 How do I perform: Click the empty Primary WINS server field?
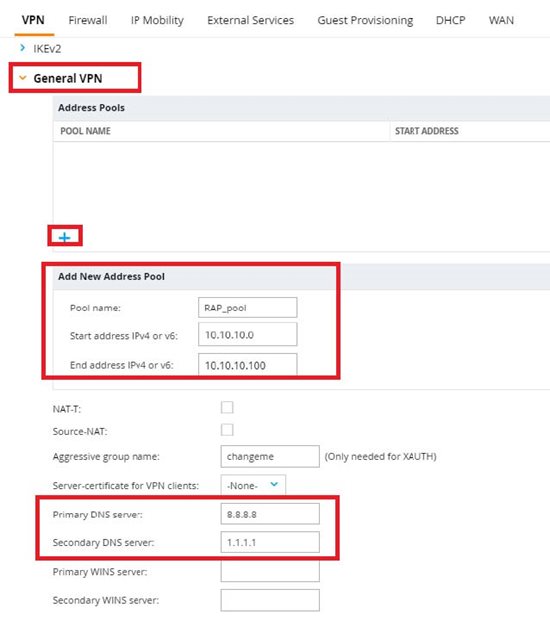pos(270,572)
